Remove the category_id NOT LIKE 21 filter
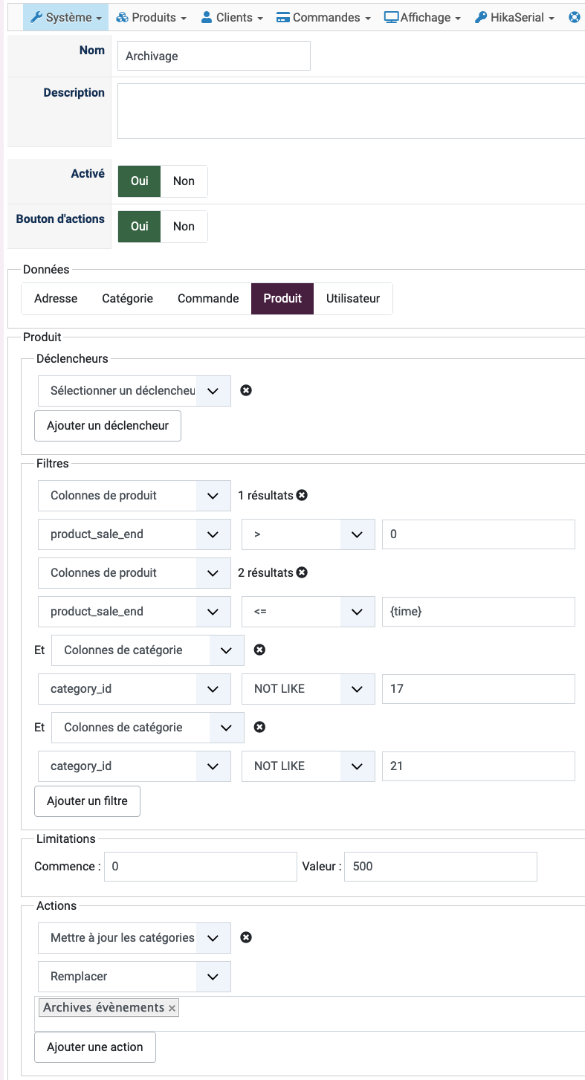The width and height of the screenshot is (585, 1080). click(x=260, y=727)
